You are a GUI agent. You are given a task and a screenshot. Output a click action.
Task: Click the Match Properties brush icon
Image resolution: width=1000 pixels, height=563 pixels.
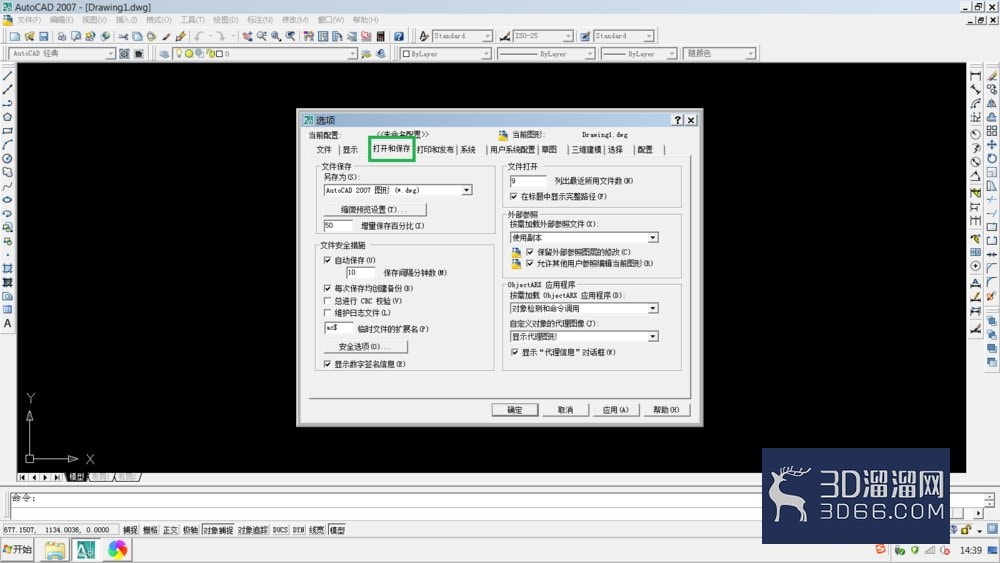[166, 36]
